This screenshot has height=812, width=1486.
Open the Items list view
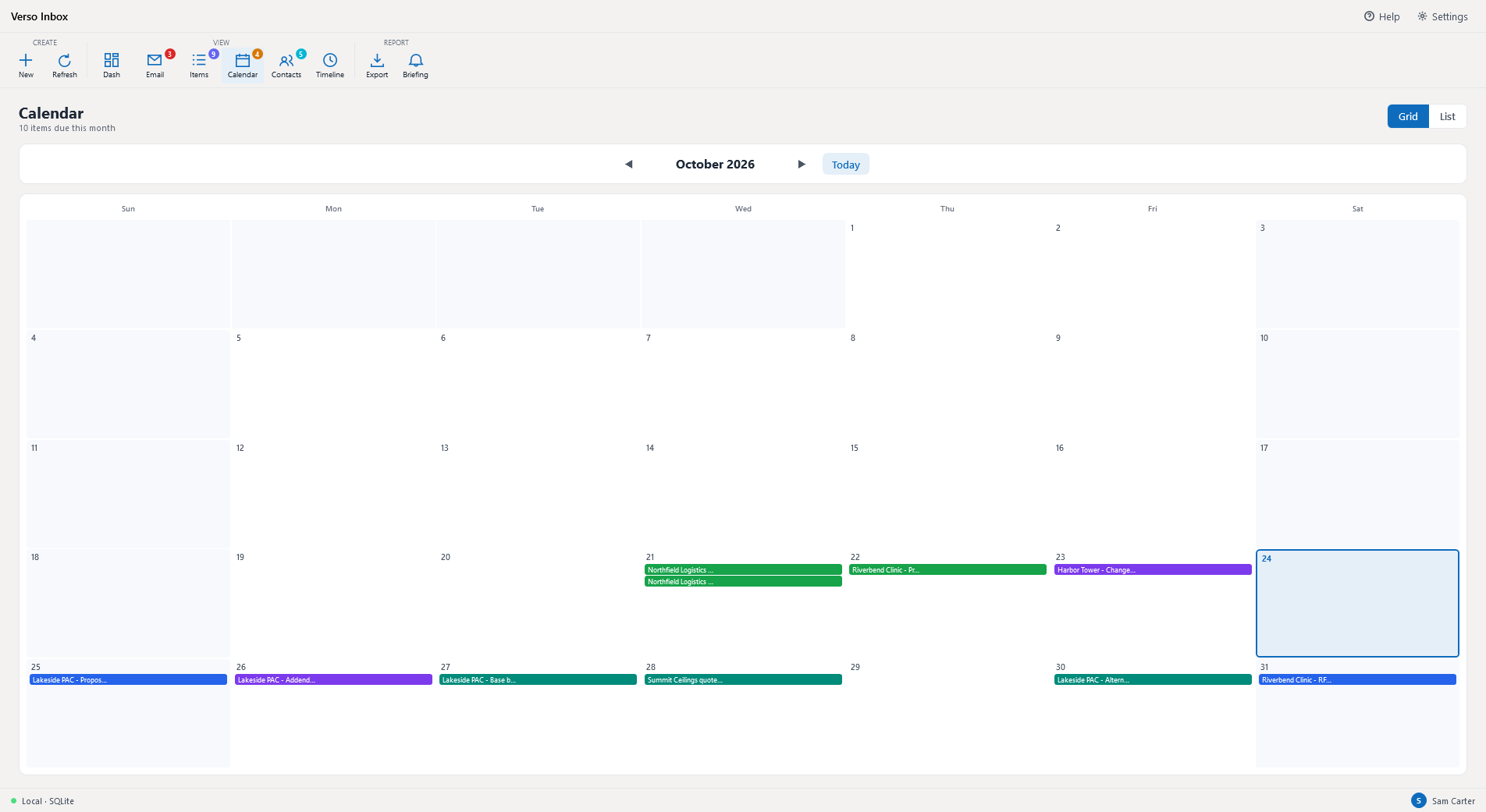point(199,65)
